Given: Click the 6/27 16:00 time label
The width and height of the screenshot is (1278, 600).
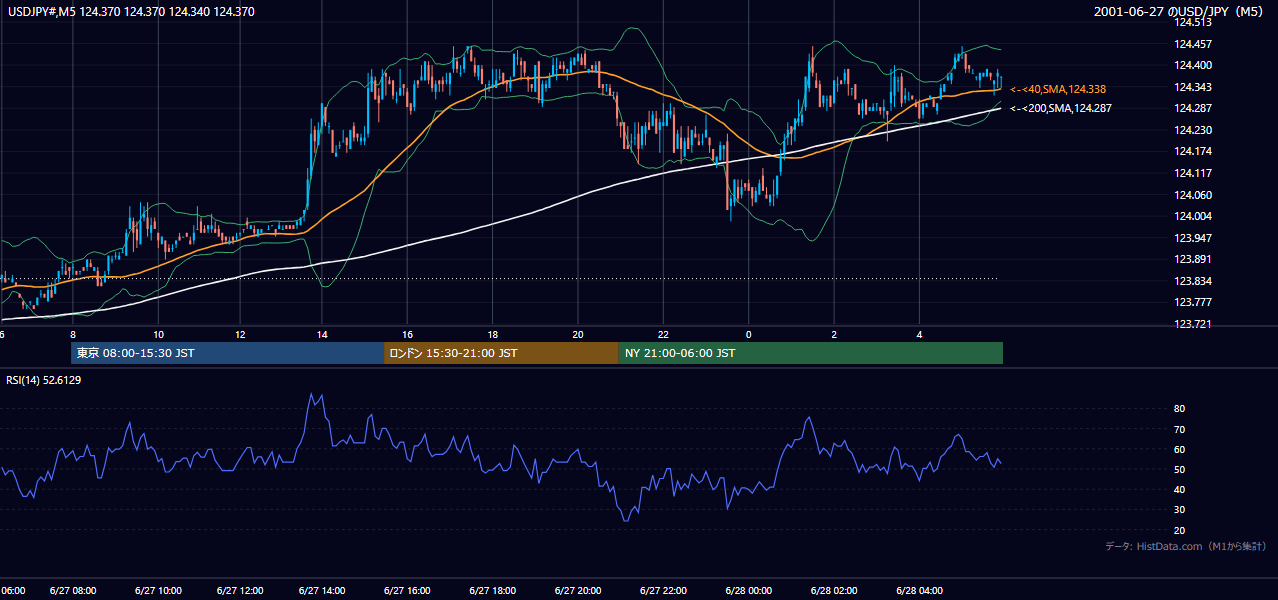Looking at the screenshot, I should 409,591.
